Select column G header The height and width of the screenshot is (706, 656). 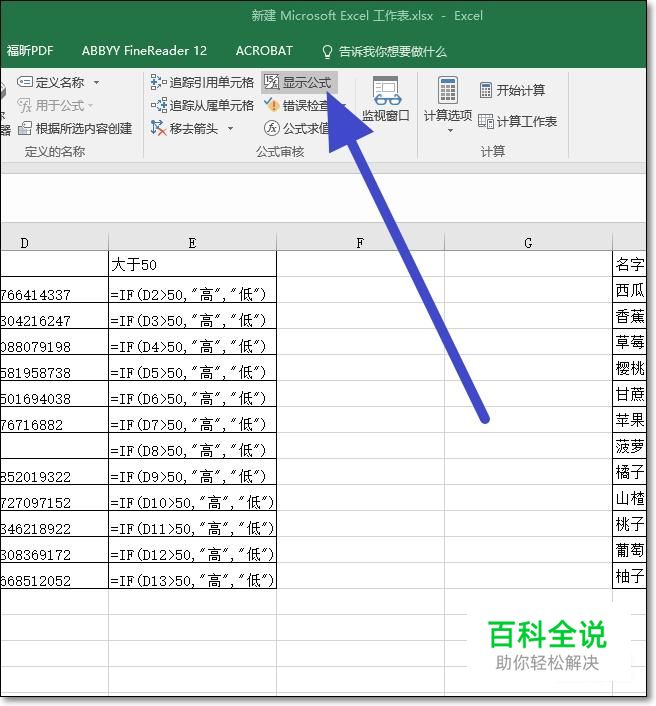point(528,243)
